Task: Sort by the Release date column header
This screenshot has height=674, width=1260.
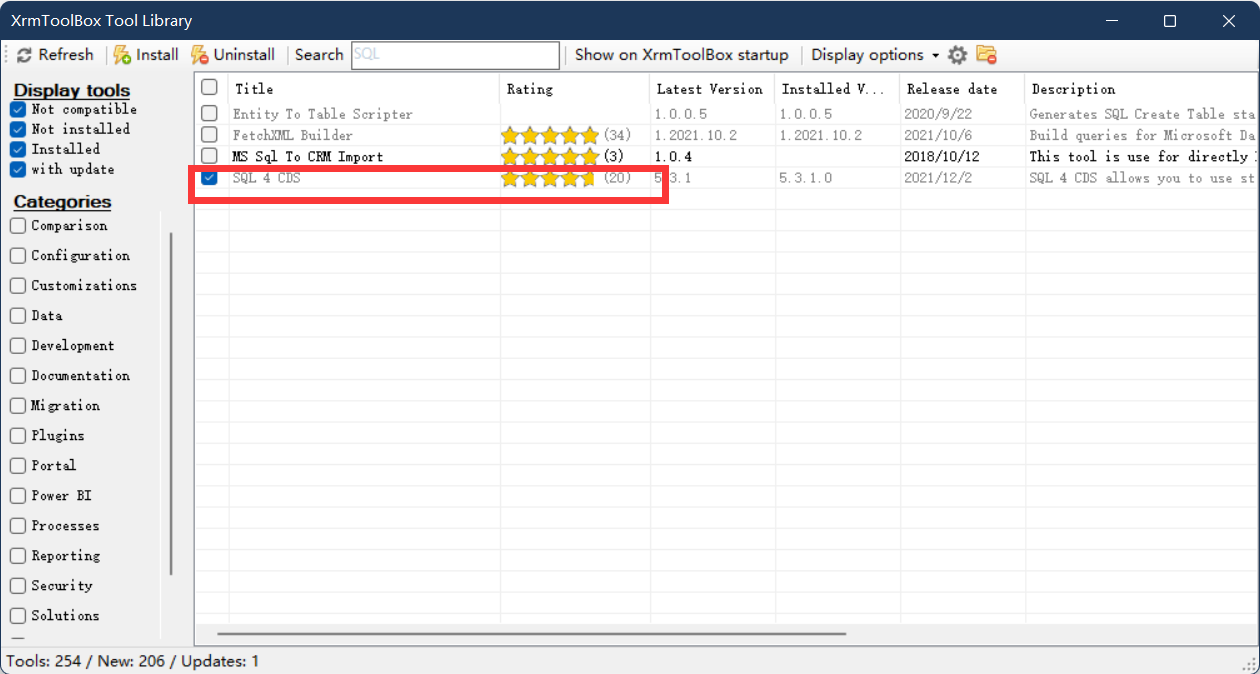Action: click(962, 89)
